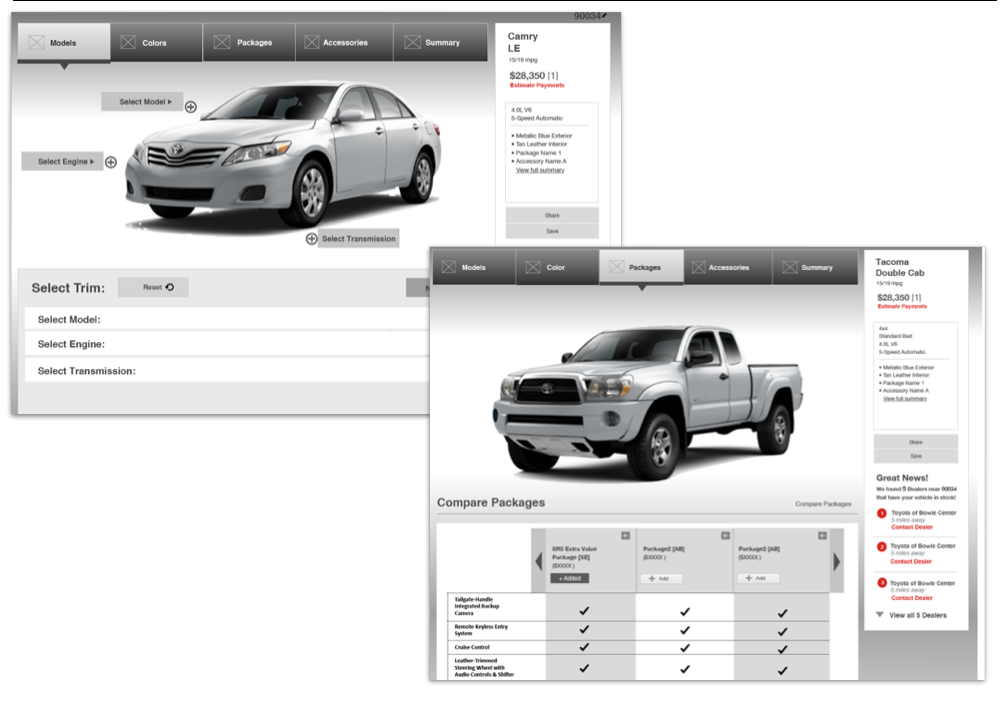Viewport: 1004px width, 702px height.
Task: Click the Select Engine hotspot button
Action: [x=62, y=161]
